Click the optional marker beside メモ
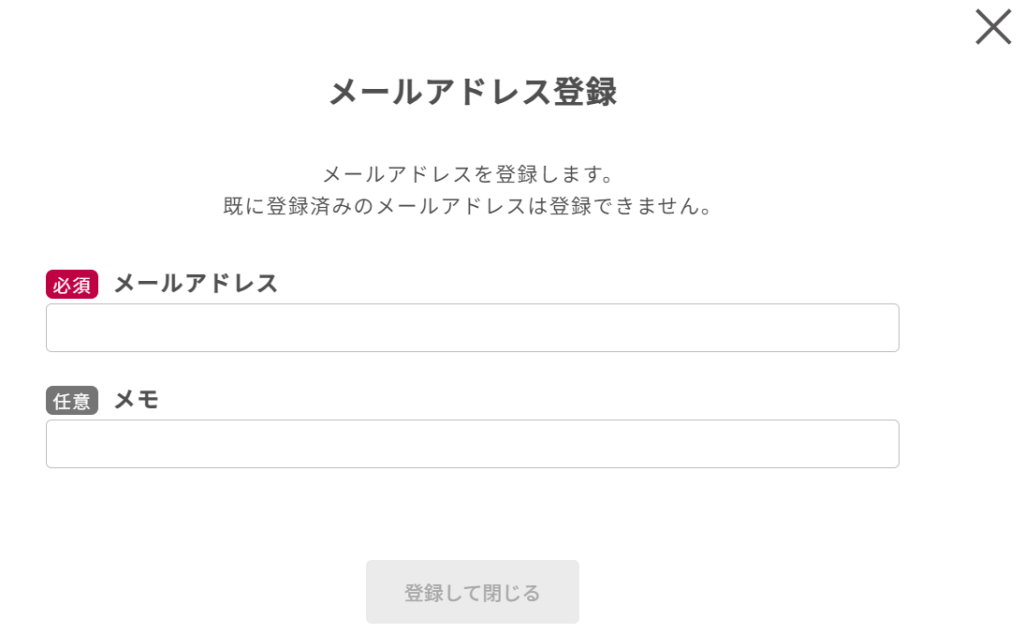 pyautogui.click(x=72, y=401)
